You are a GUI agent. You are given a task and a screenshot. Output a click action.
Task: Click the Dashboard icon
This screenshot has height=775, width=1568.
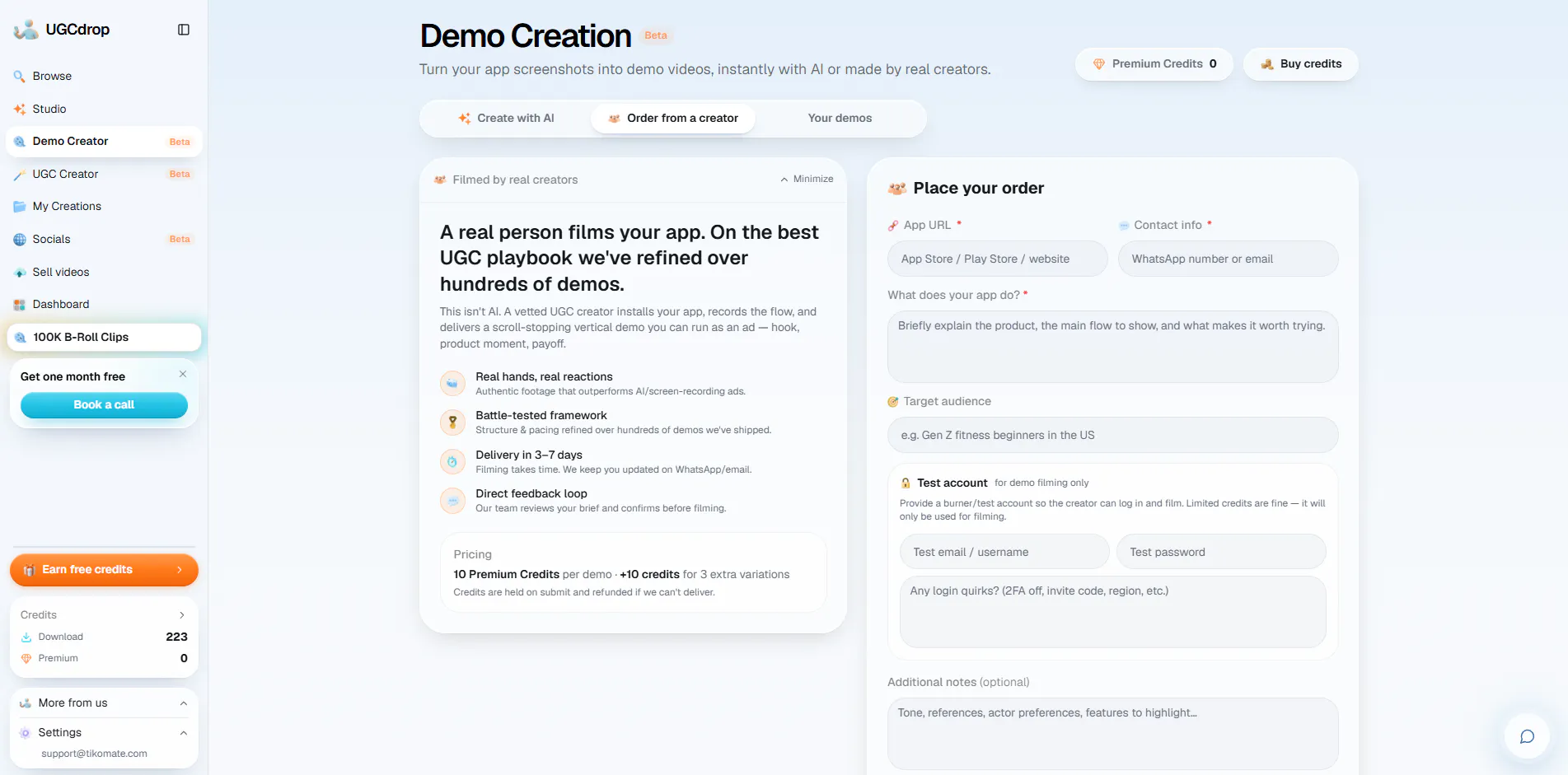(20, 305)
